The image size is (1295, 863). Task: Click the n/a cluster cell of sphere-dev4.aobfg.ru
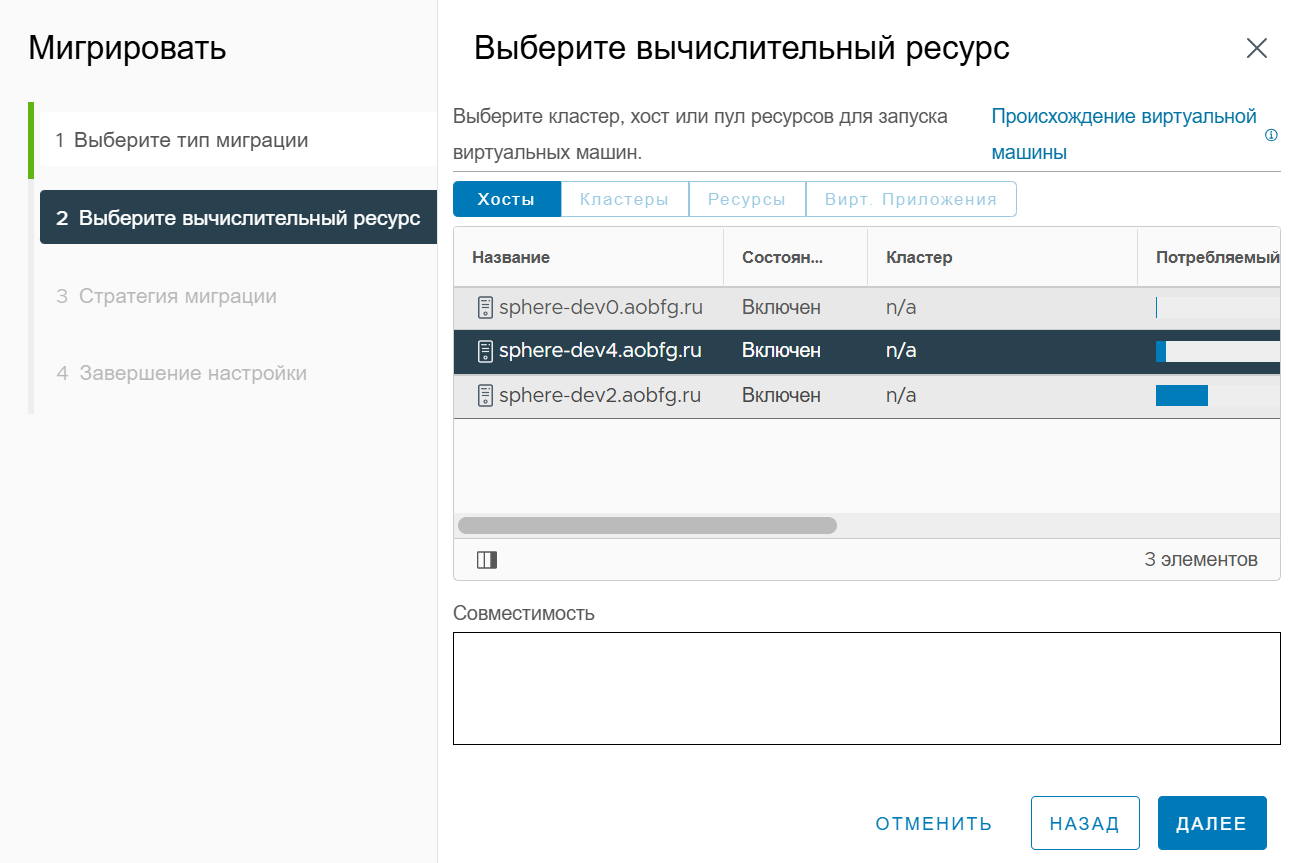pos(901,351)
